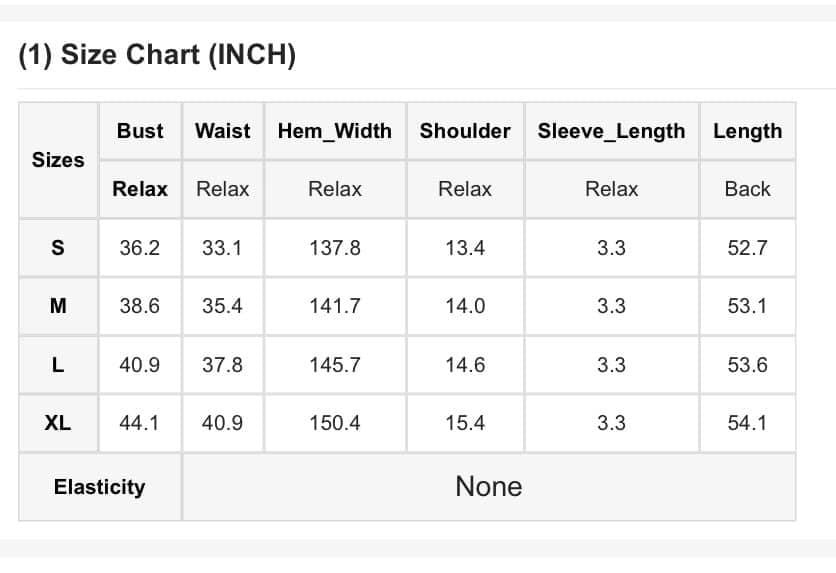The height and width of the screenshot is (573, 836).
Task: Click the bold Relax sub-header under Bust
Action: 140,189
